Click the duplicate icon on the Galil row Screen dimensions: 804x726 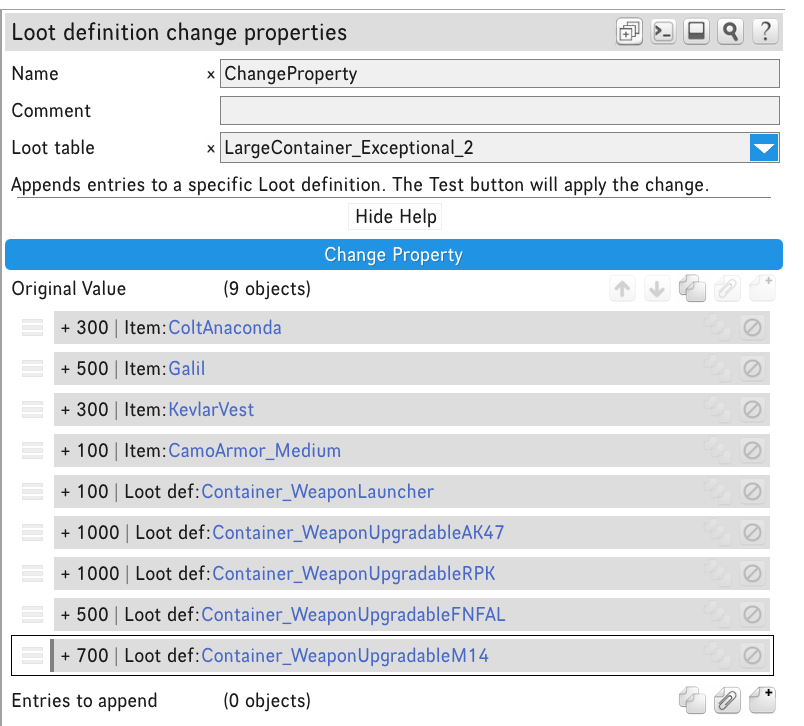click(717, 369)
